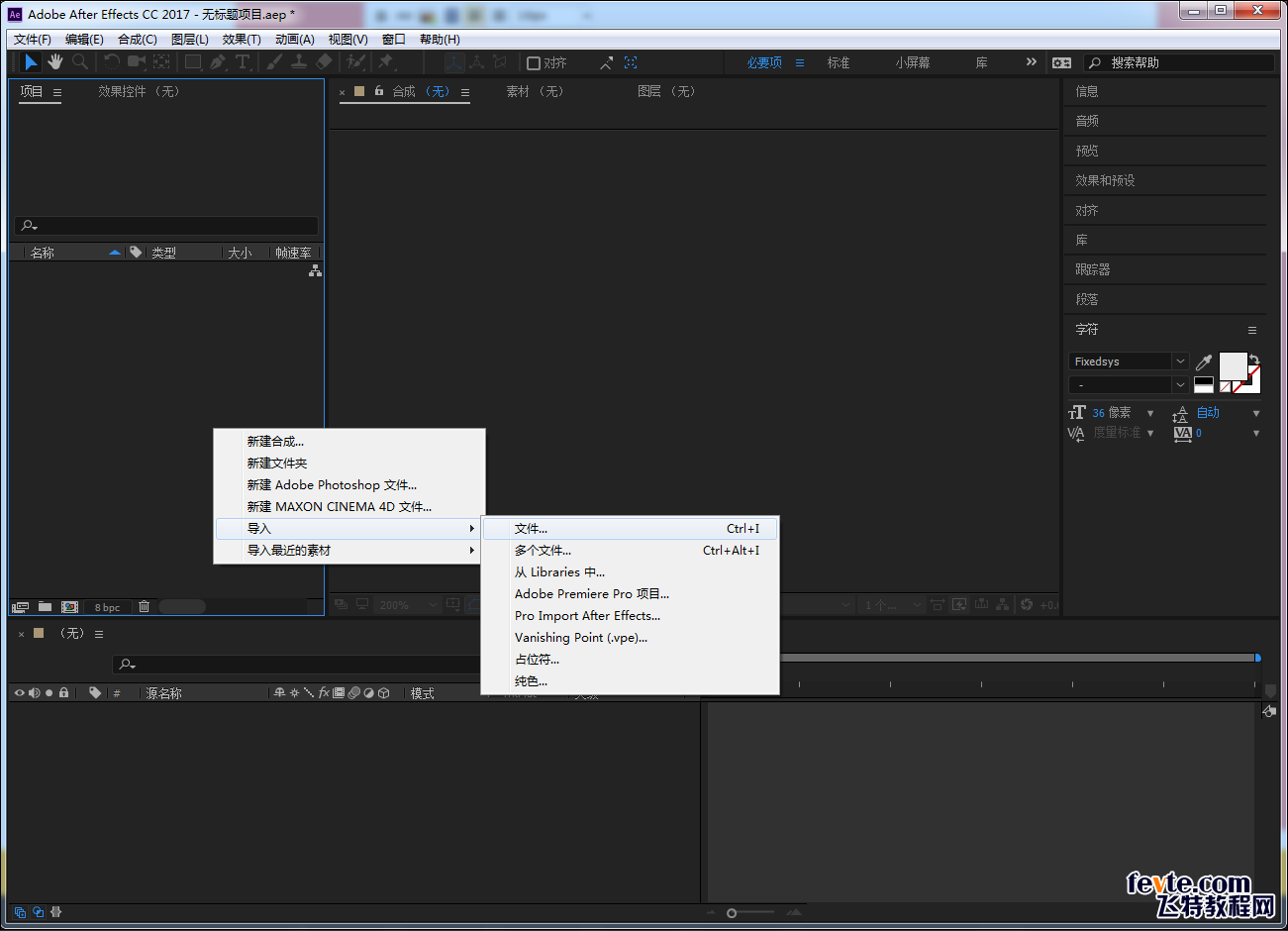Switch to the 必要项 workspace
1288x931 pixels.
click(x=764, y=62)
